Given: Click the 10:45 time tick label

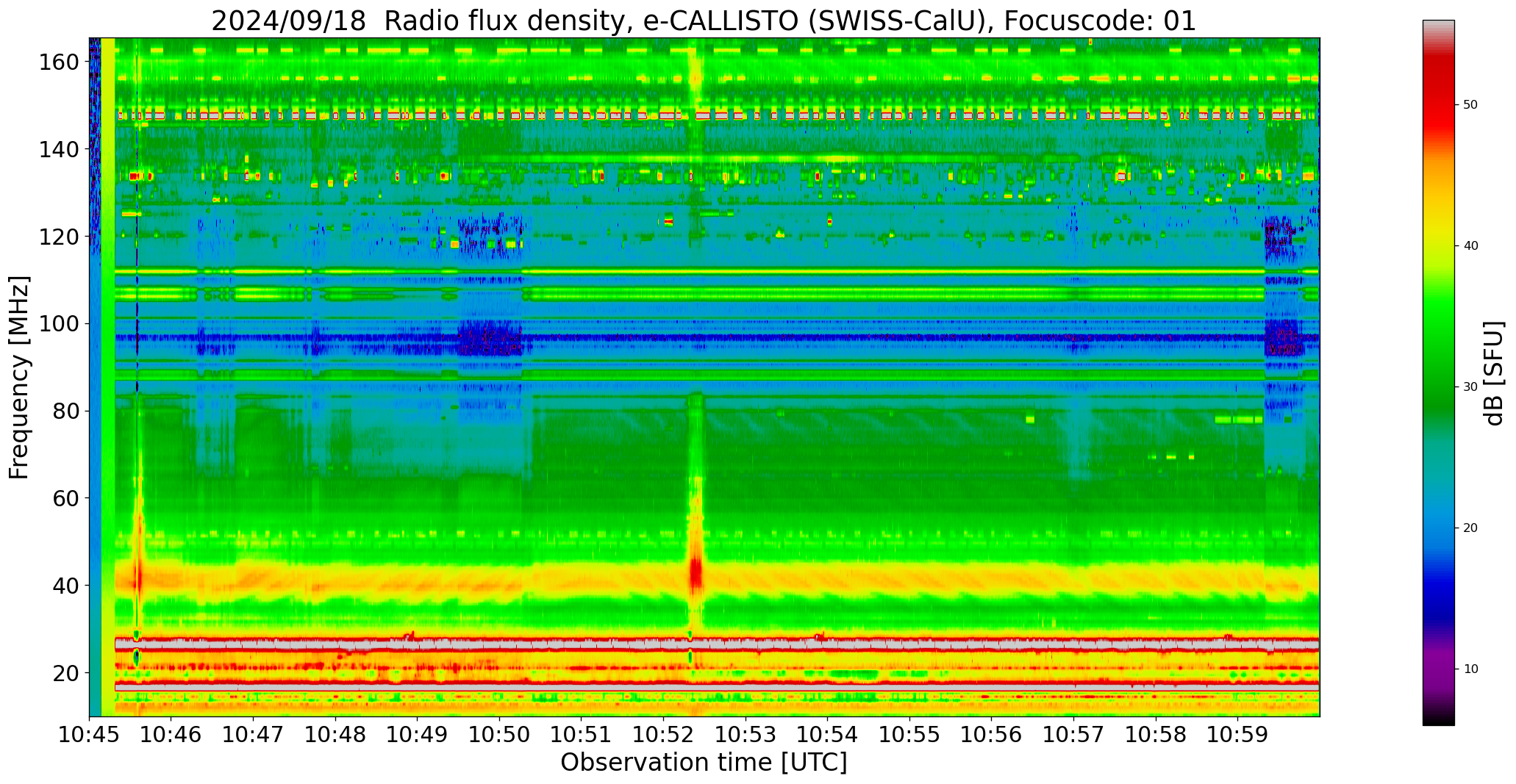Looking at the screenshot, I should (90, 736).
